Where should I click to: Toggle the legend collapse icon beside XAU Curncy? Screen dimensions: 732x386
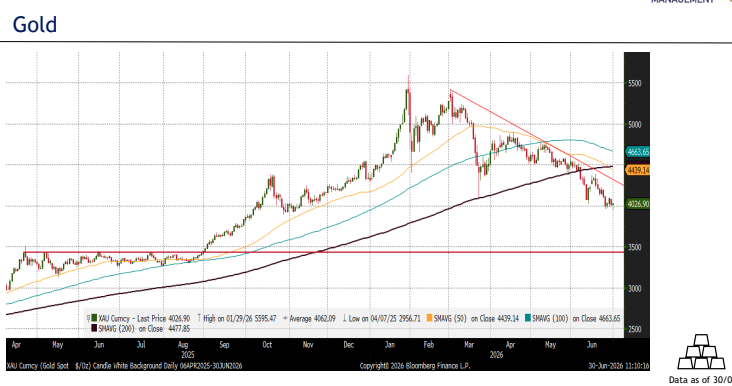(89, 318)
